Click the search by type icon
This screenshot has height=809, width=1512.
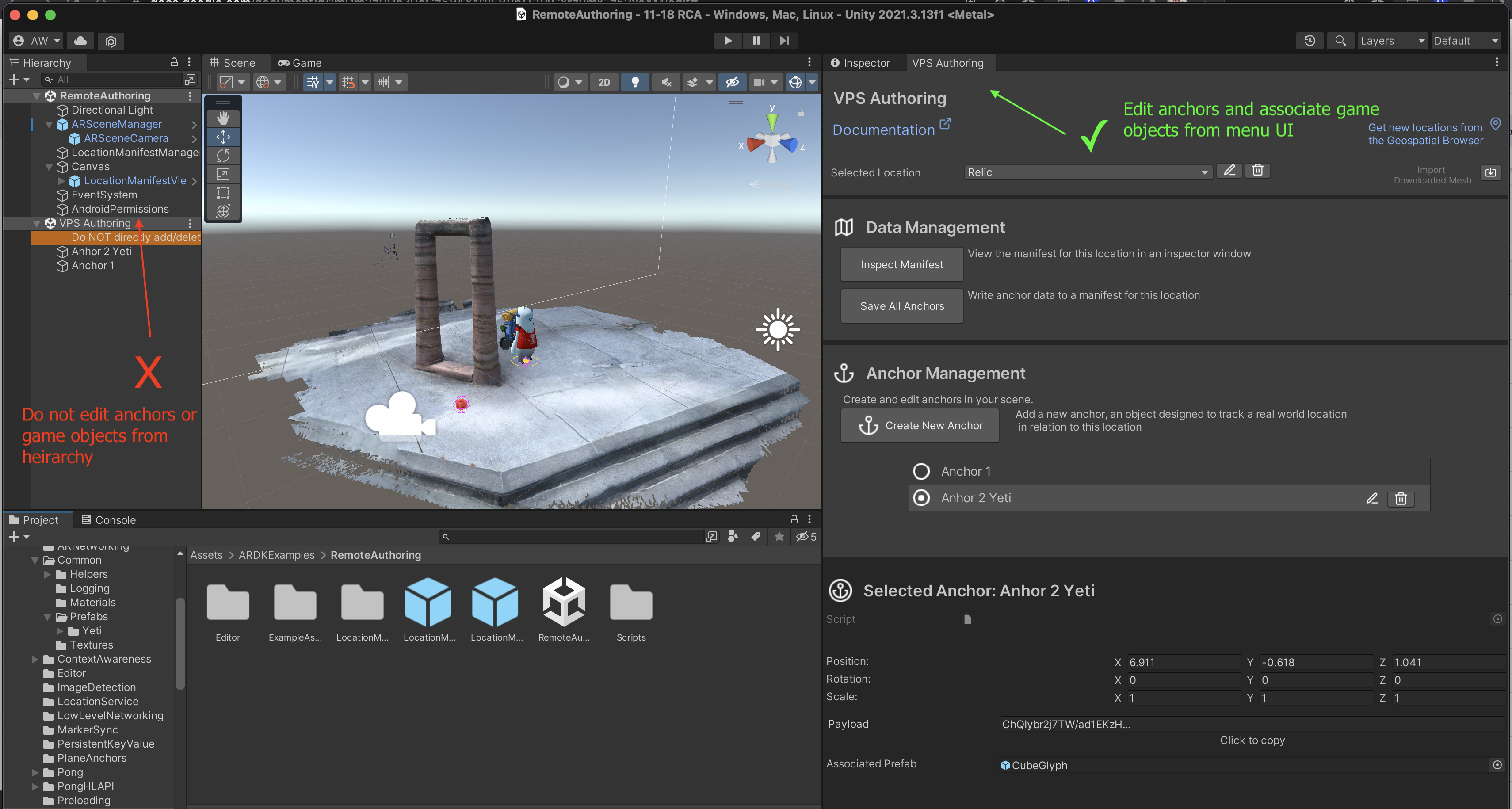pyautogui.click(x=733, y=536)
